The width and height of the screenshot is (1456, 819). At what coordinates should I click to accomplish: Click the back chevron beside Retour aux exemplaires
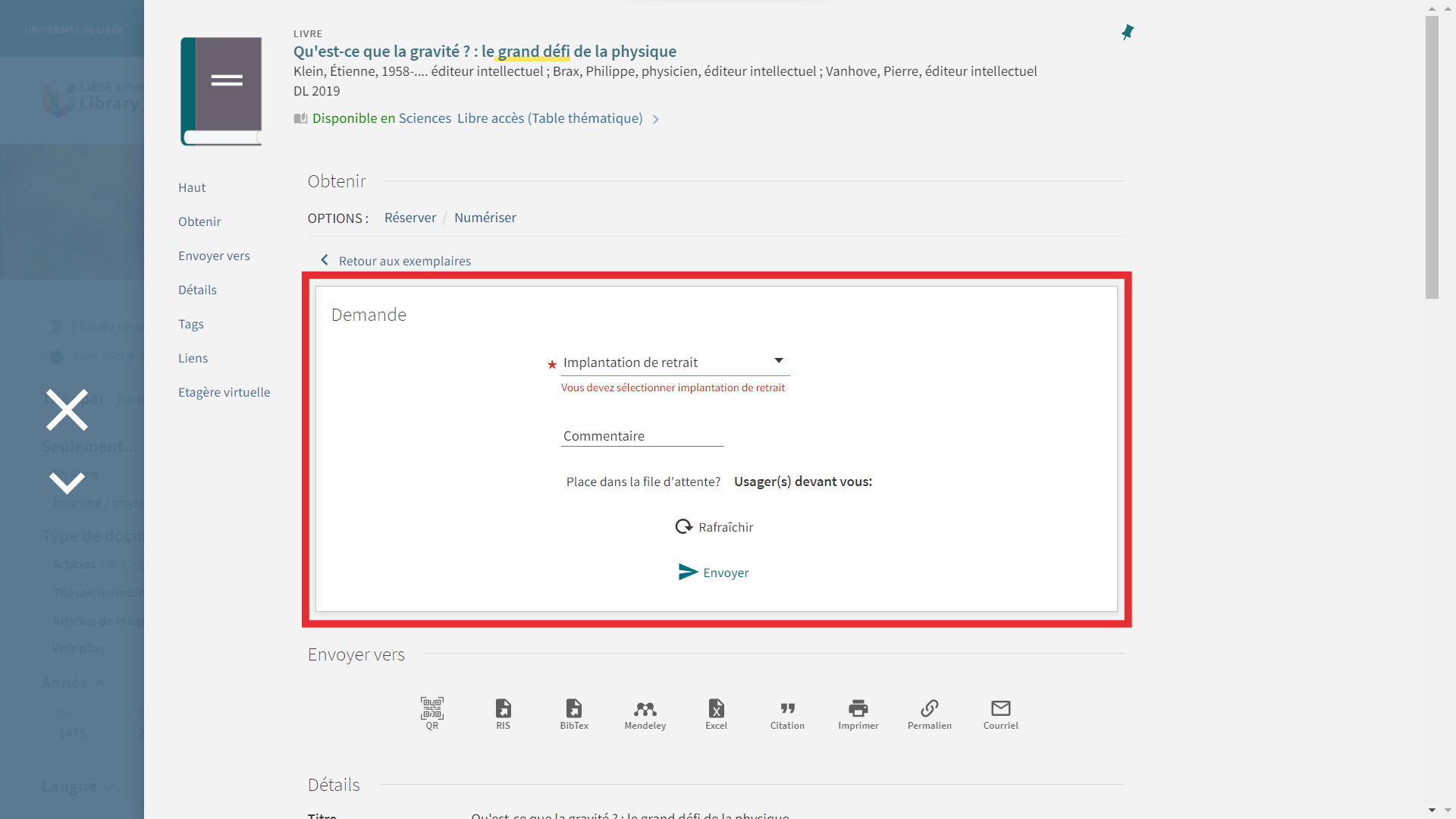(x=325, y=260)
